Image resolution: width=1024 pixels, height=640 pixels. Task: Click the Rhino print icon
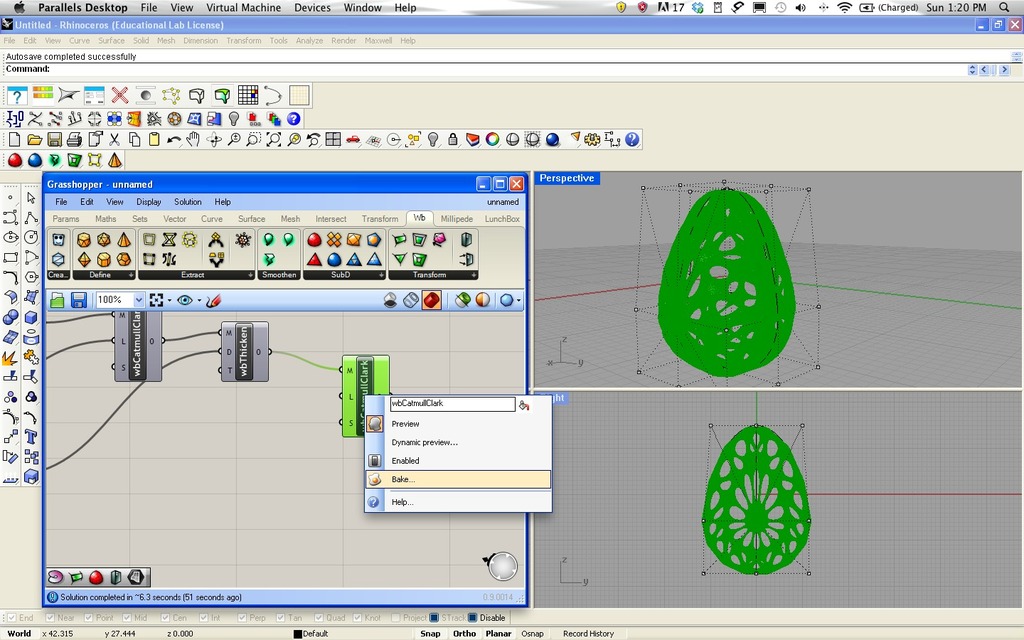[74, 139]
